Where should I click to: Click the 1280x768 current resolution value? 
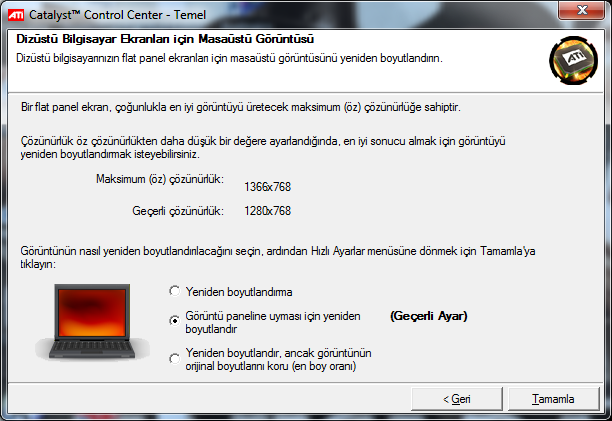pos(268,211)
